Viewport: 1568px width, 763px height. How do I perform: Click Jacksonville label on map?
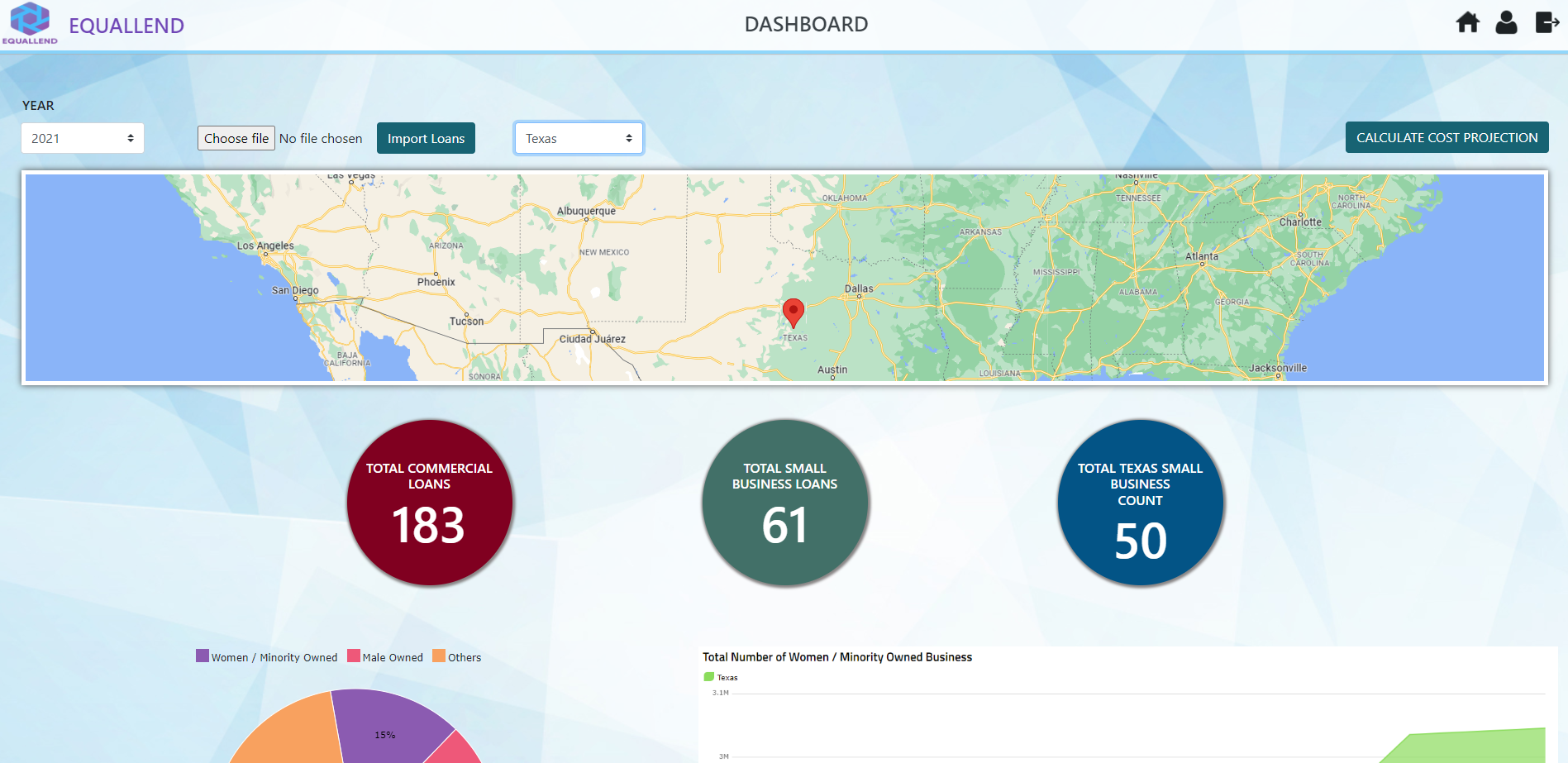coord(1278,368)
